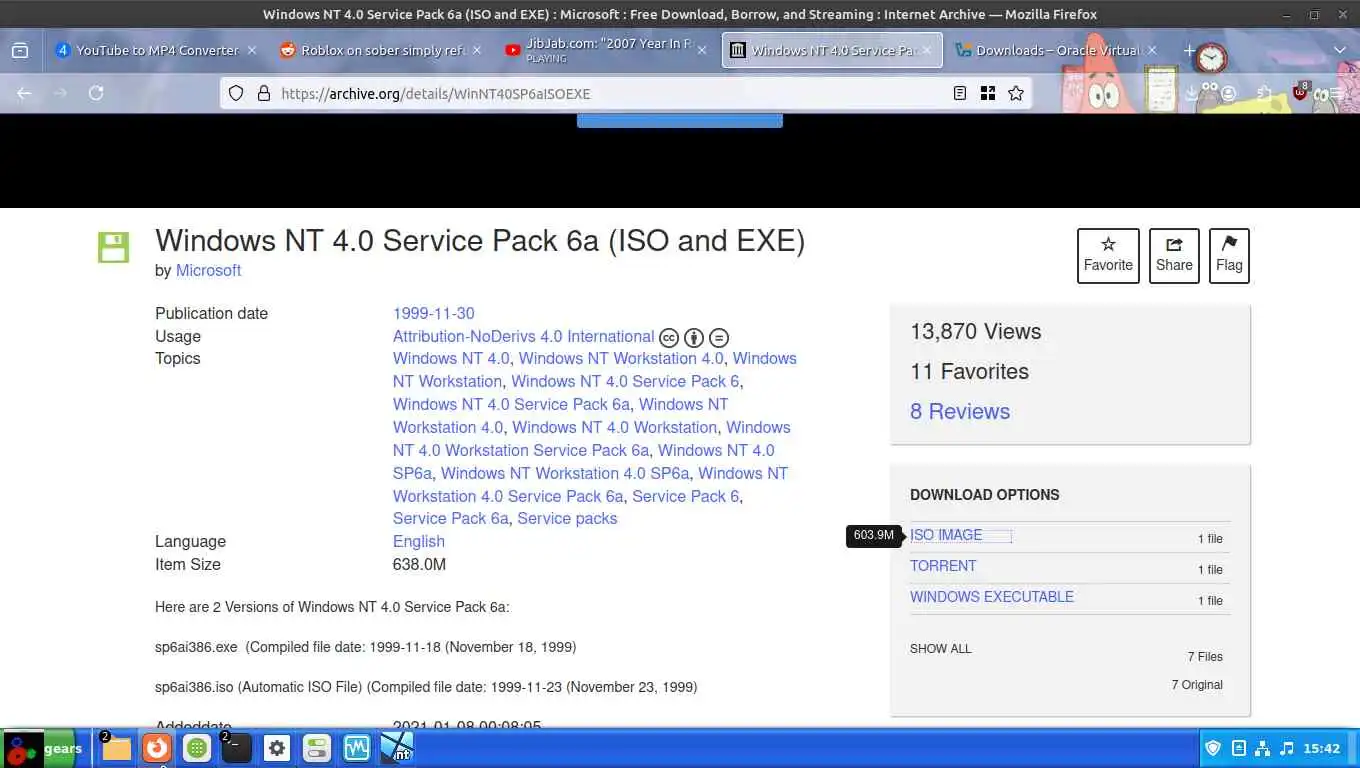Close the JibJab playing tab
Image resolution: width=1360 pixels, height=768 pixels.
coord(702,50)
